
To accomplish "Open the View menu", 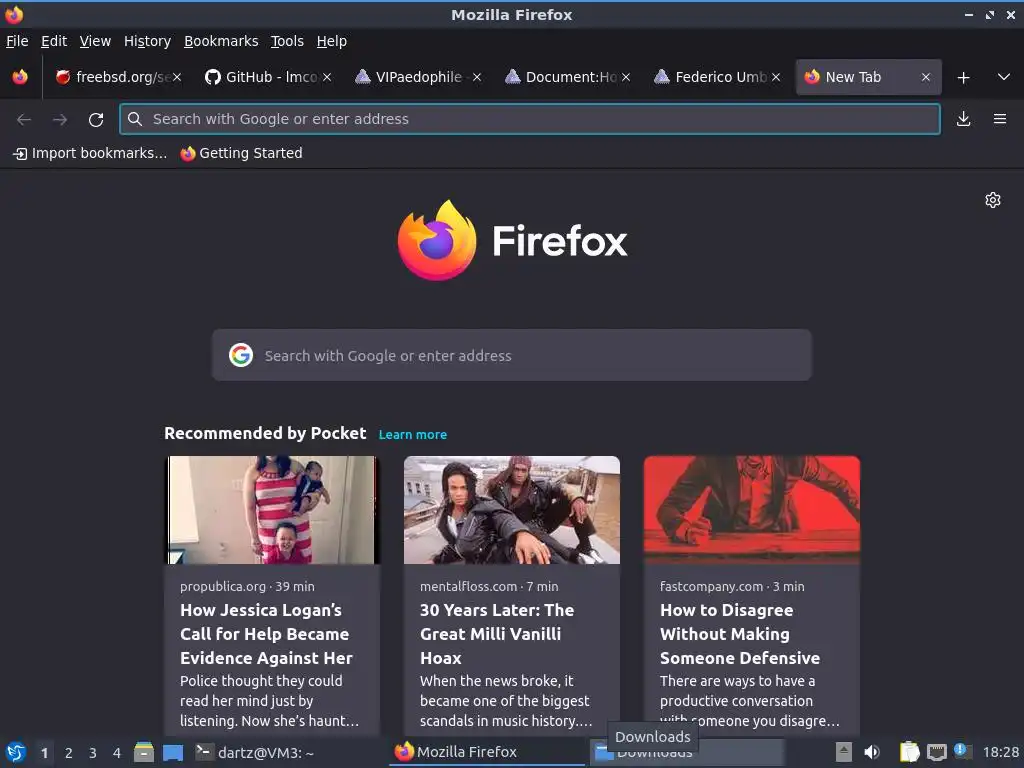I will (95, 41).
